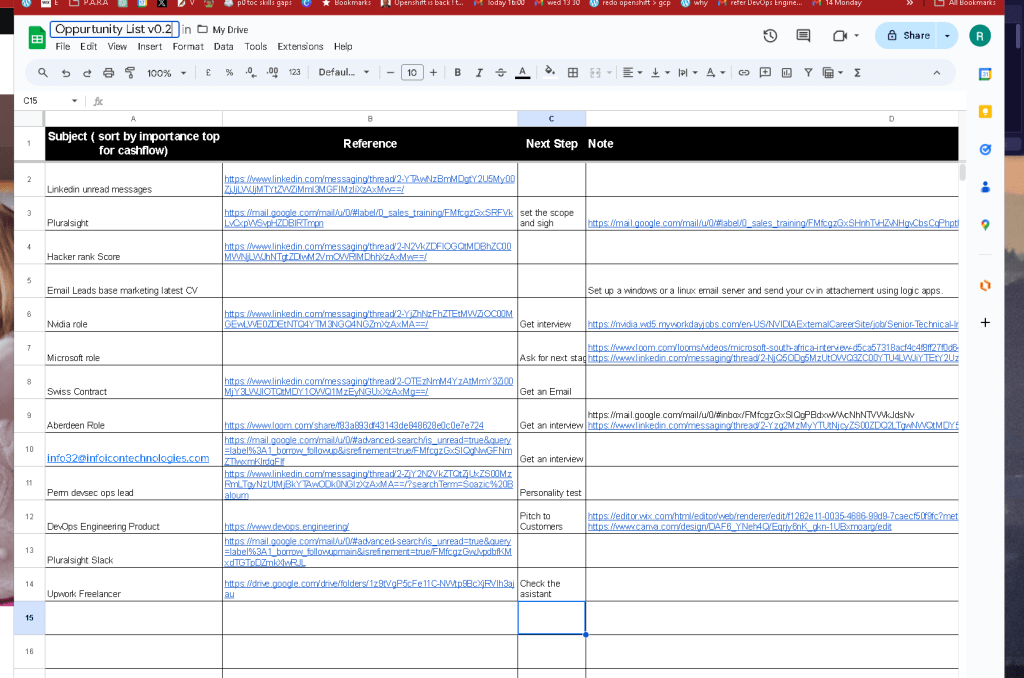1024x678 pixels.
Task: Open Google Tasks side panel
Action: point(985,150)
